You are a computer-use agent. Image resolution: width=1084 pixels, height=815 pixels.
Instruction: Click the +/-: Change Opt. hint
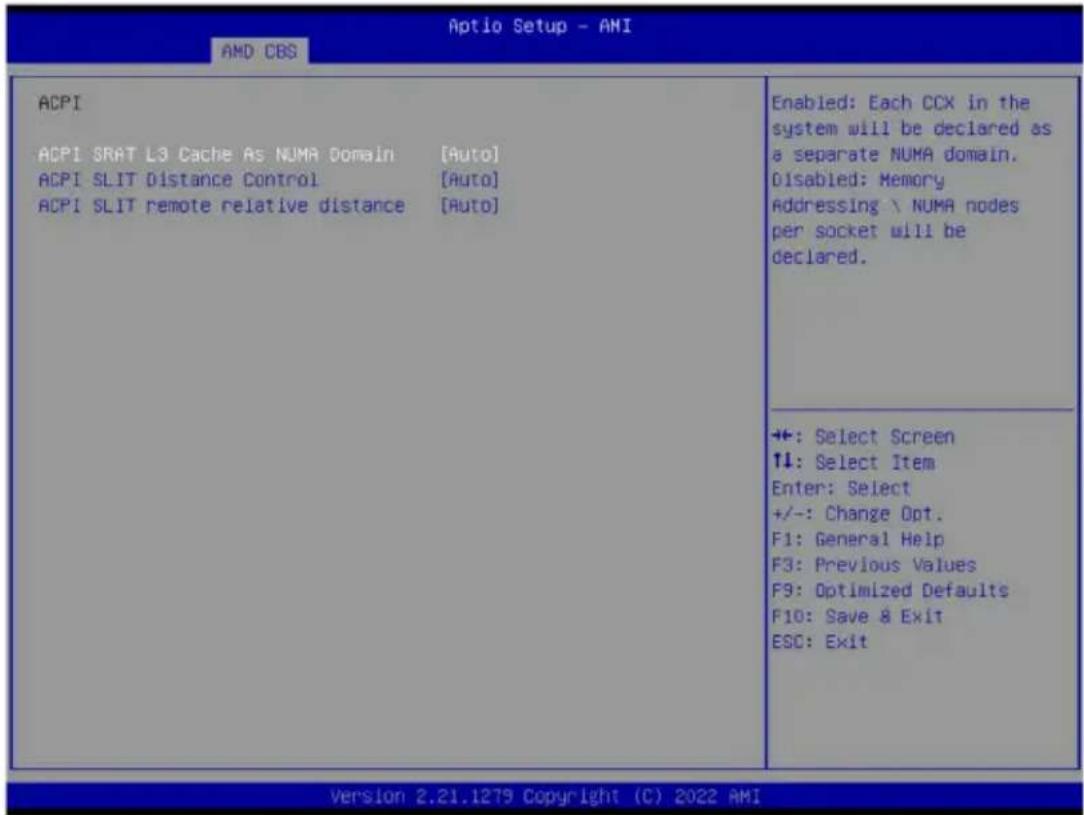pyautogui.click(x=857, y=514)
